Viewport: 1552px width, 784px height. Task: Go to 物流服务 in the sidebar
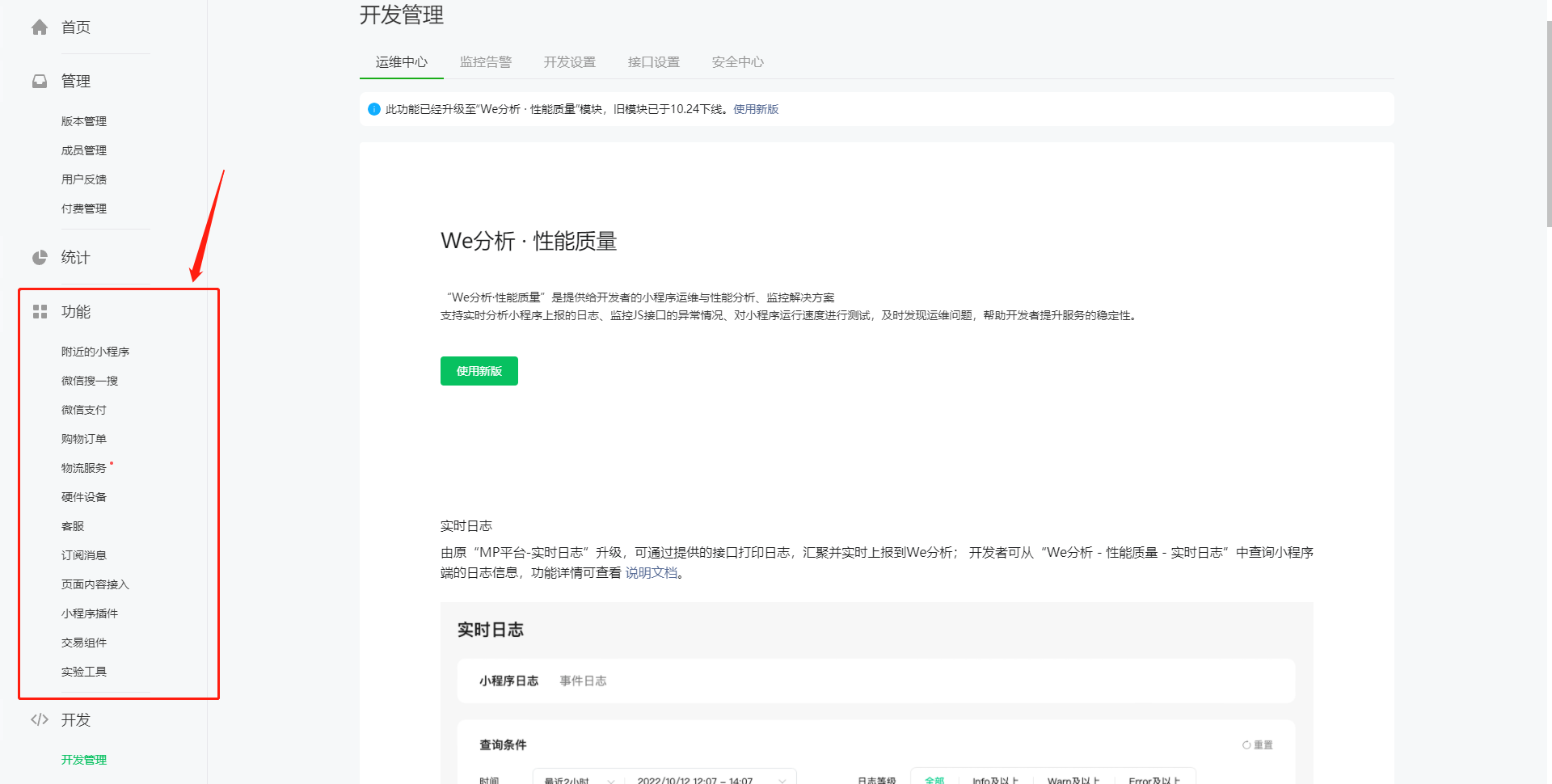tap(84, 468)
